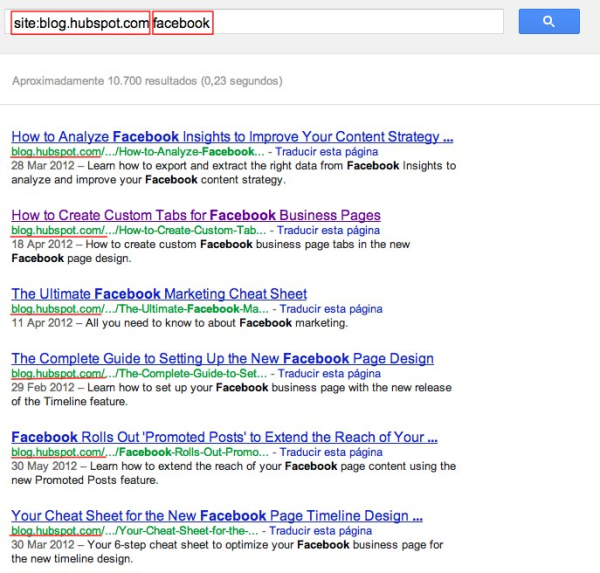This screenshot has height=573, width=600.
Task: Translate the Ultimate Facebook Marketing page
Action: tap(331, 309)
